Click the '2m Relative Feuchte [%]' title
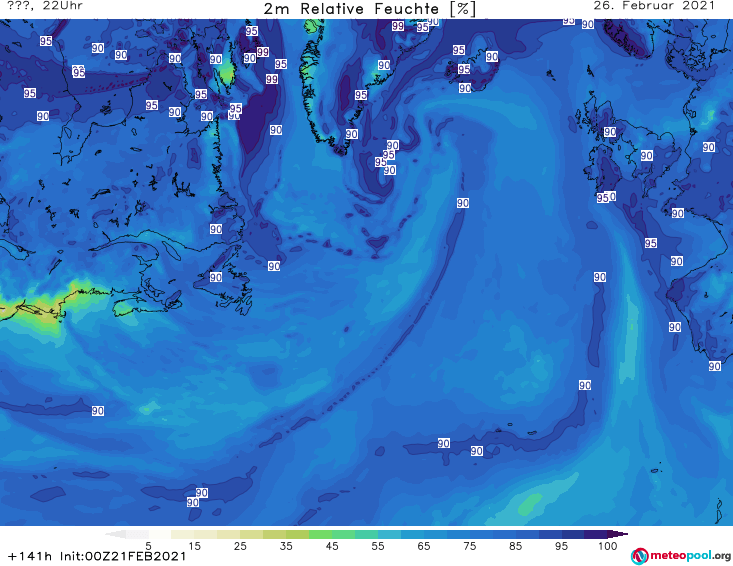The image size is (733, 566). [x=370, y=9]
